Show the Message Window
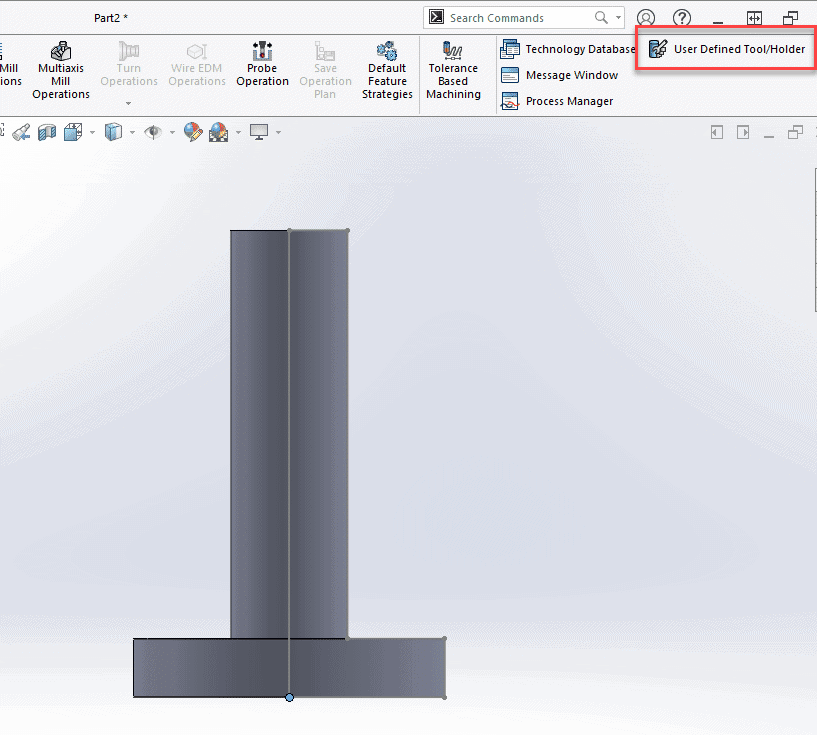 560,75
